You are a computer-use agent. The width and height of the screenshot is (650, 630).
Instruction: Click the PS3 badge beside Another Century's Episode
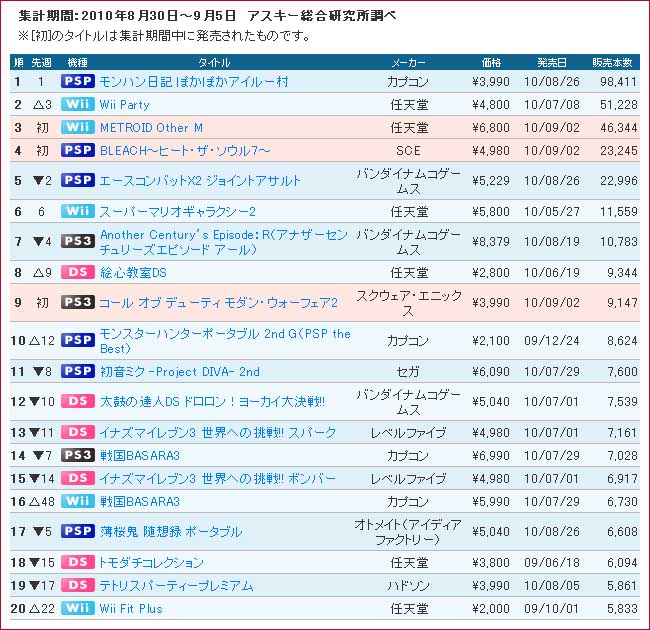[78, 241]
